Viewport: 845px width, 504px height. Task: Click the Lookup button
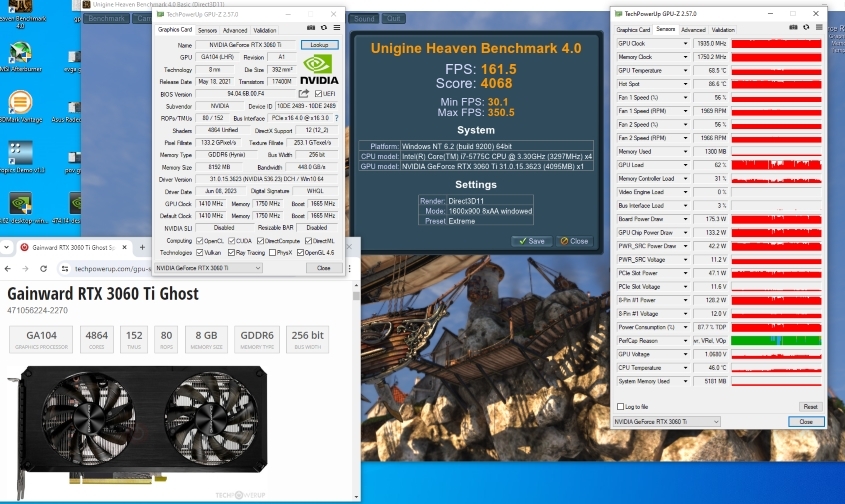pyautogui.click(x=320, y=45)
